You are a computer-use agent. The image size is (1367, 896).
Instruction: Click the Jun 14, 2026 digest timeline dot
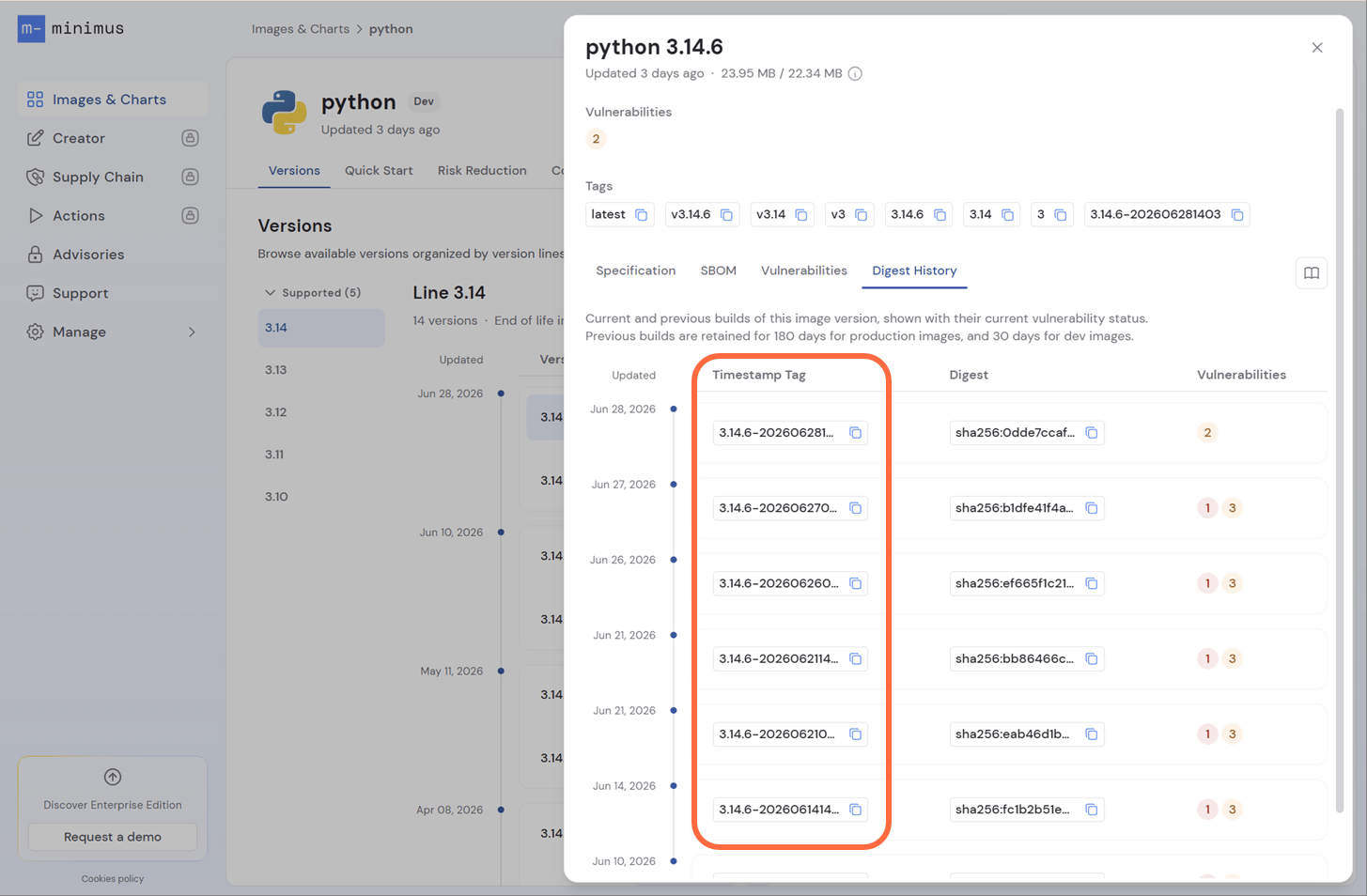[x=674, y=786]
